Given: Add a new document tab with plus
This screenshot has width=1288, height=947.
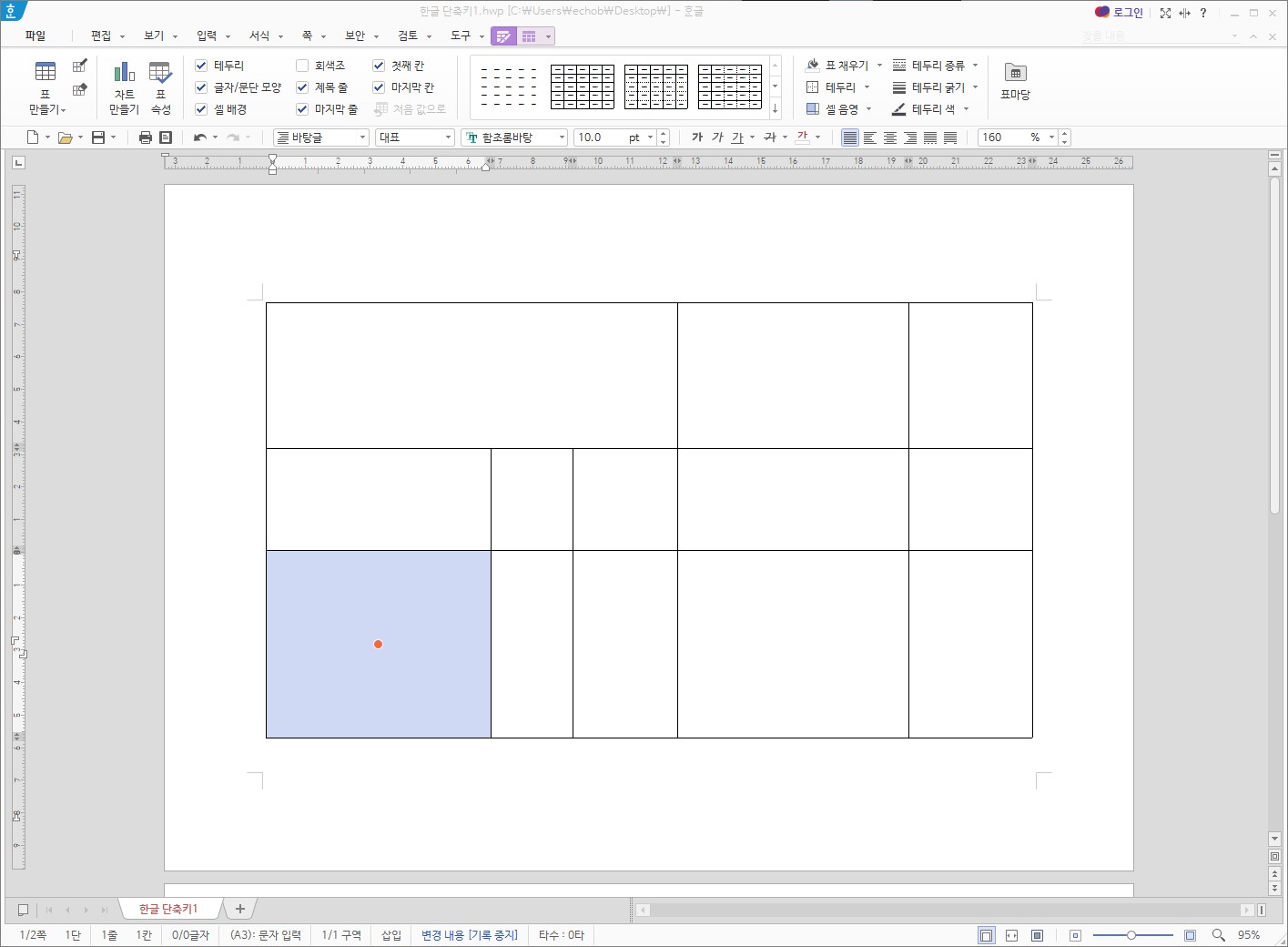Looking at the screenshot, I should 240,909.
